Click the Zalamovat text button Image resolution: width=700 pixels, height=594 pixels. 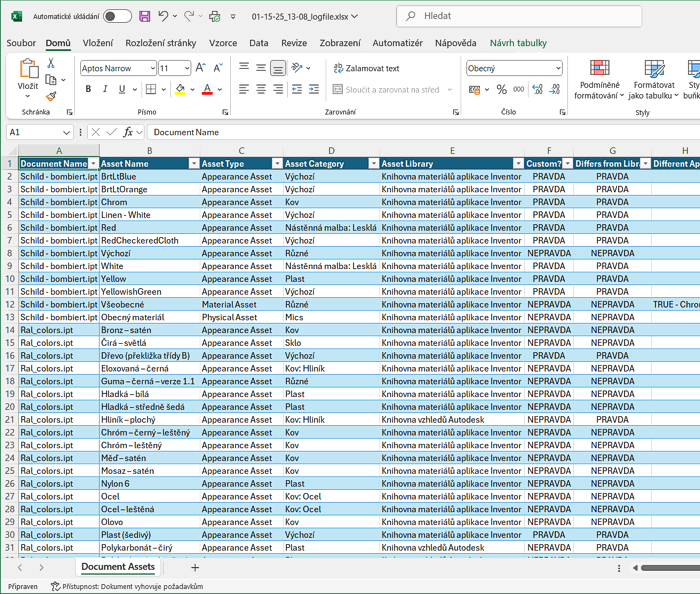(x=366, y=68)
